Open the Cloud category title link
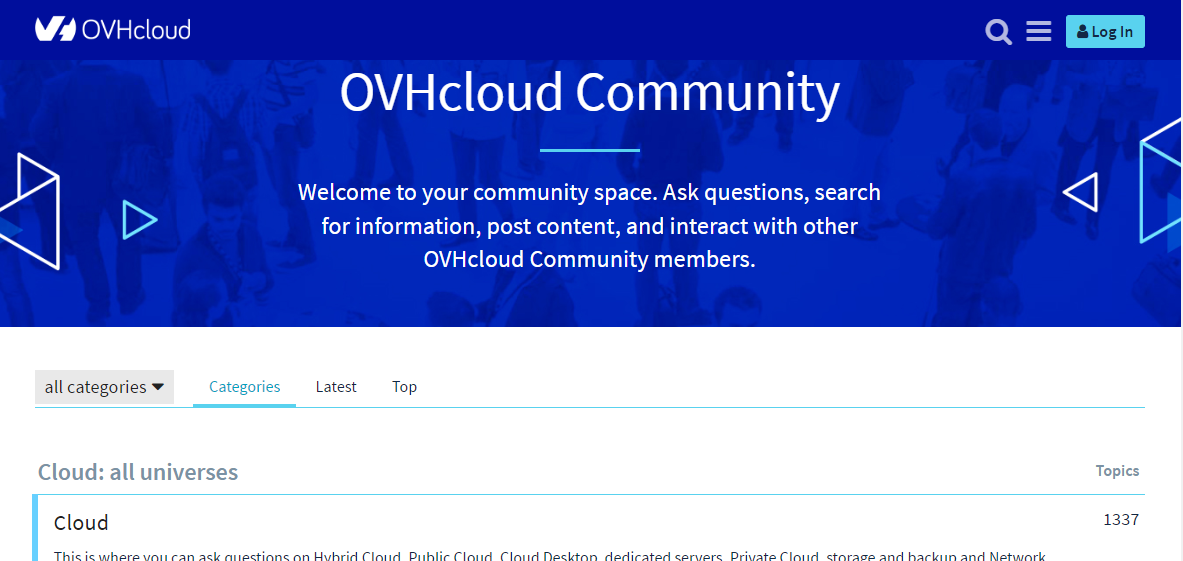1183x561 pixels. pos(81,523)
